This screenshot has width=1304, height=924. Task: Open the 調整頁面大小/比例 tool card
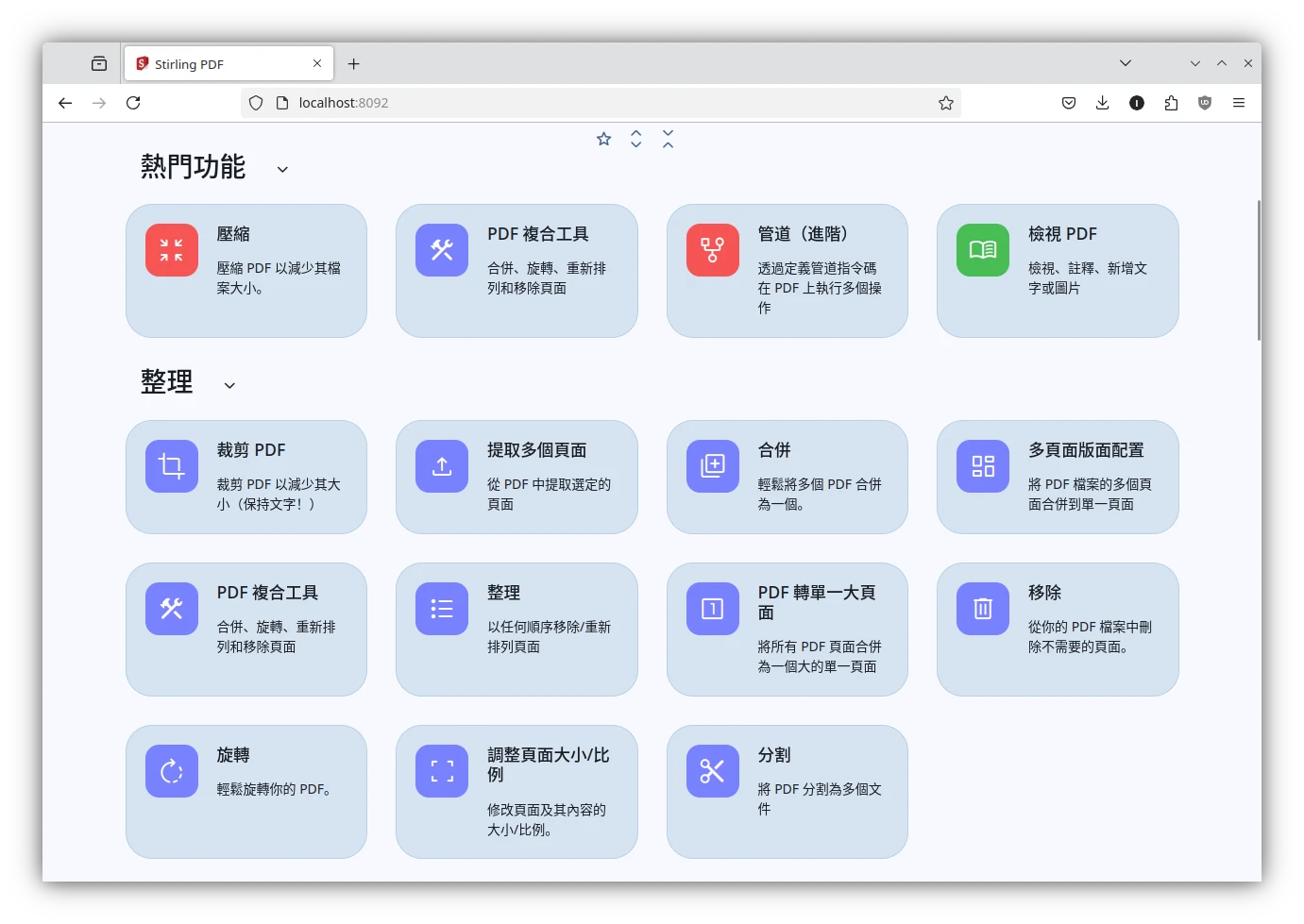click(x=517, y=791)
